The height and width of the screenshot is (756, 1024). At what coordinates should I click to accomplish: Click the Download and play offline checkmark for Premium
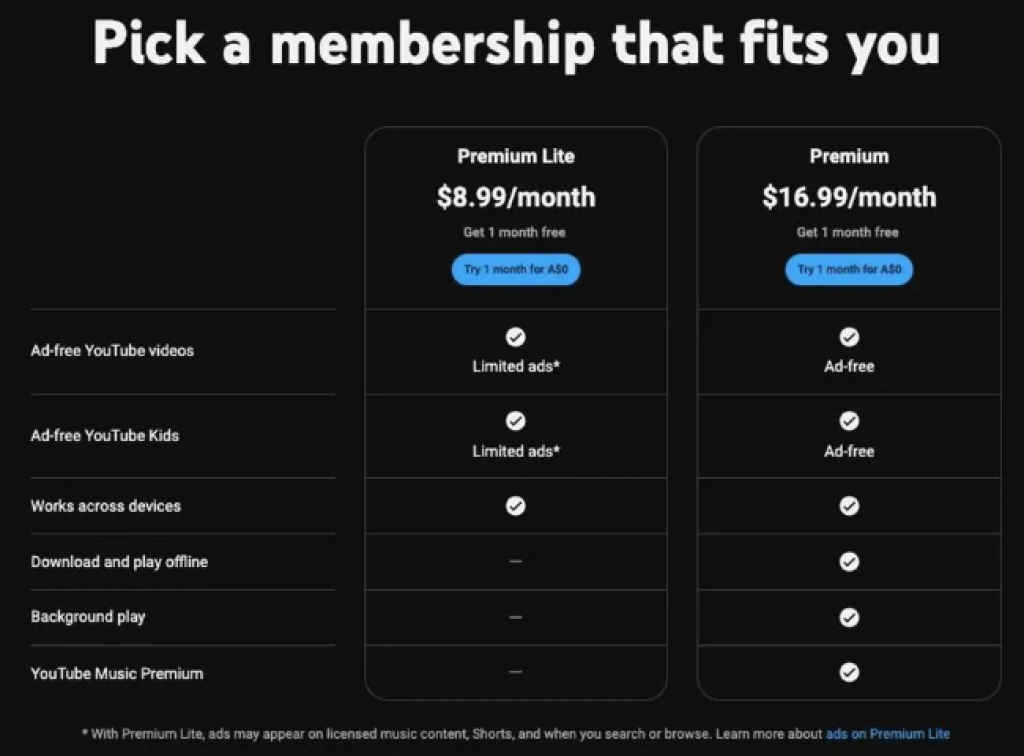click(849, 561)
